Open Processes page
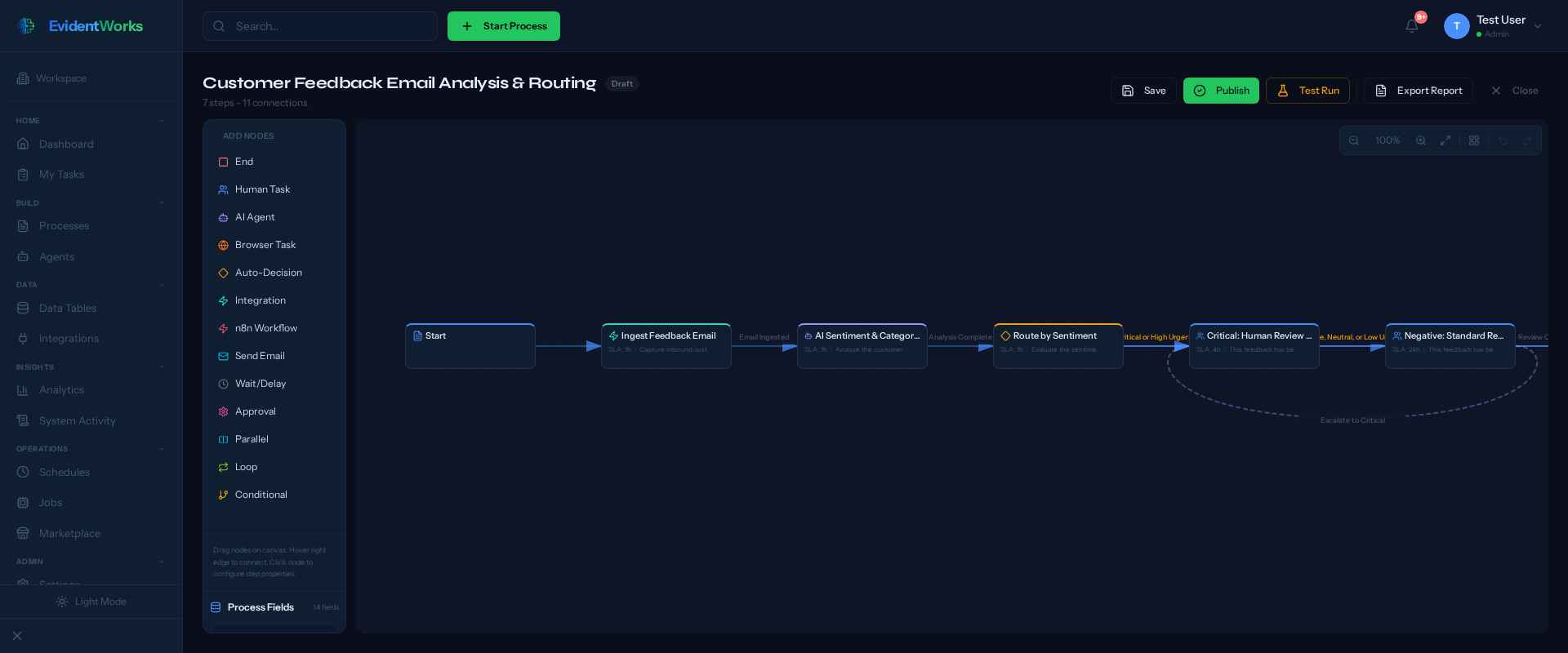Image resolution: width=1568 pixels, height=653 pixels. (91, 226)
